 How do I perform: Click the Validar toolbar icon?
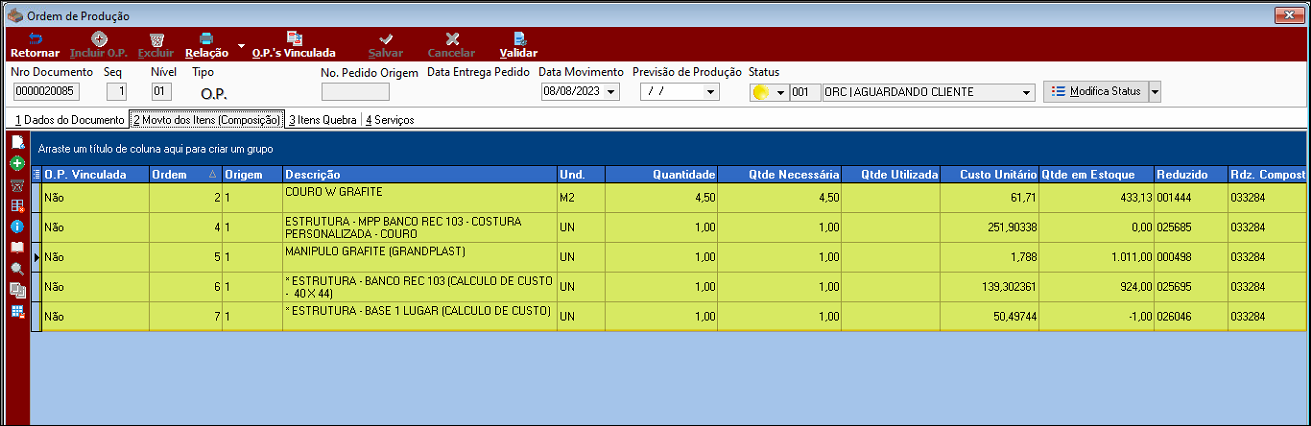tap(519, 39)
